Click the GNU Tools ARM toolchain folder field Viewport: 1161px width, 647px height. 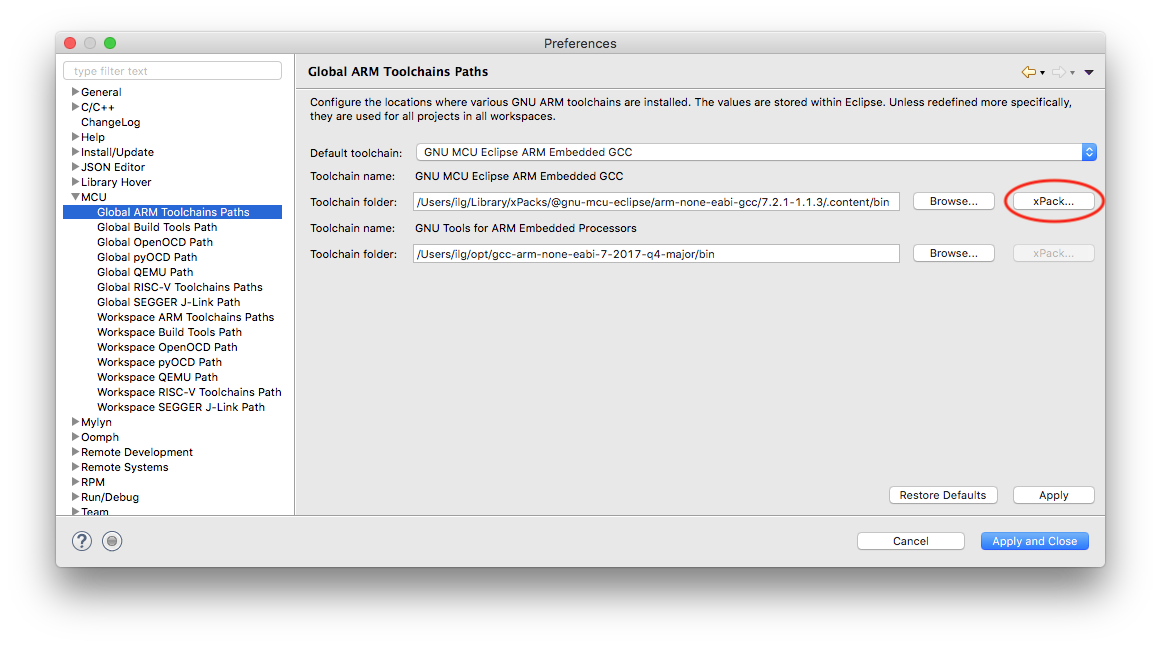[656, 254]
